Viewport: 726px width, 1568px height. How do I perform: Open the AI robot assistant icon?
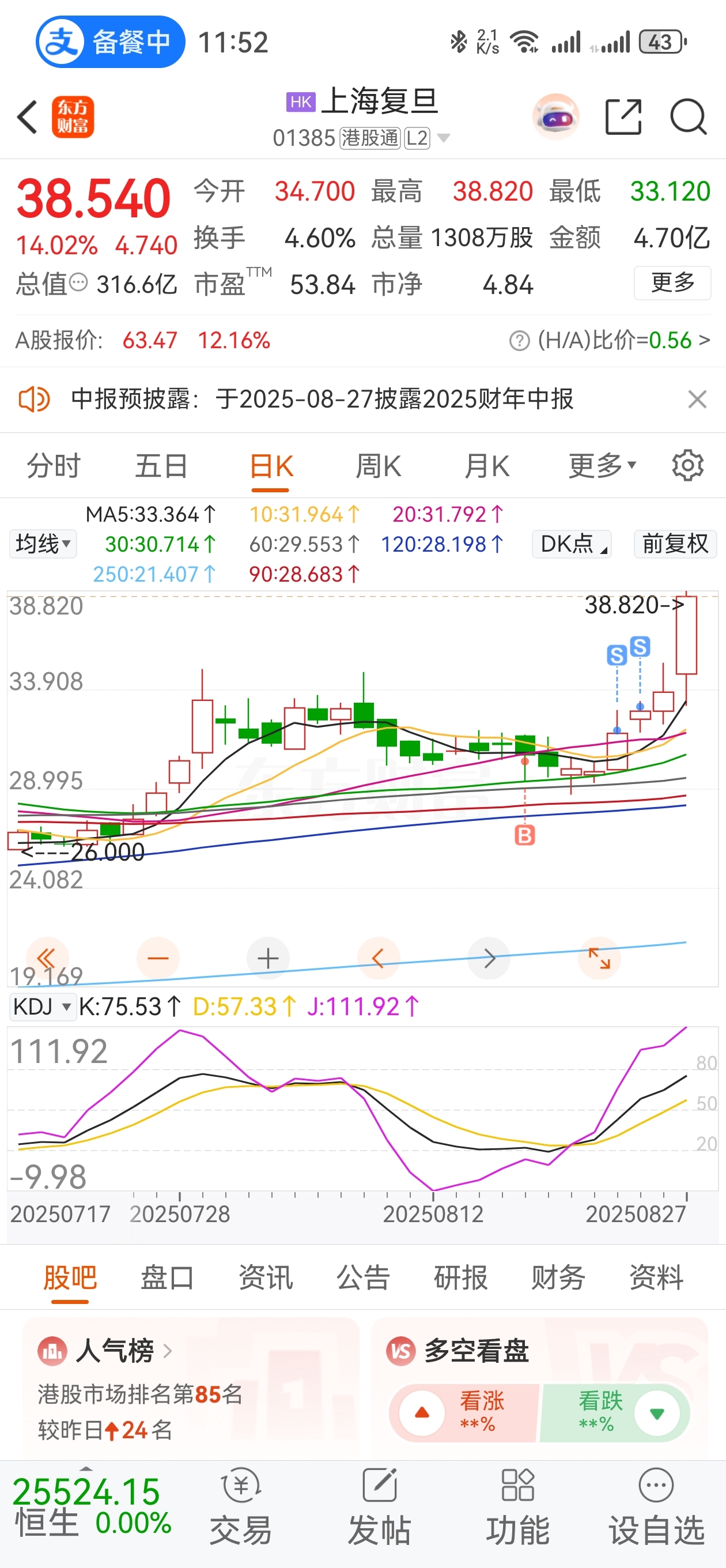(555, 117)
